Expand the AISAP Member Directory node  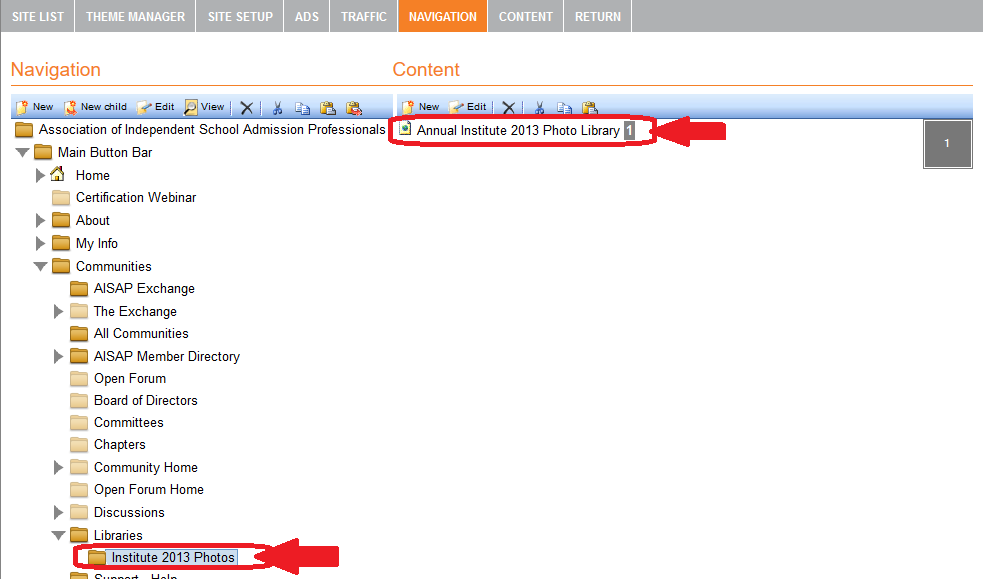click(x=58, y=357)
